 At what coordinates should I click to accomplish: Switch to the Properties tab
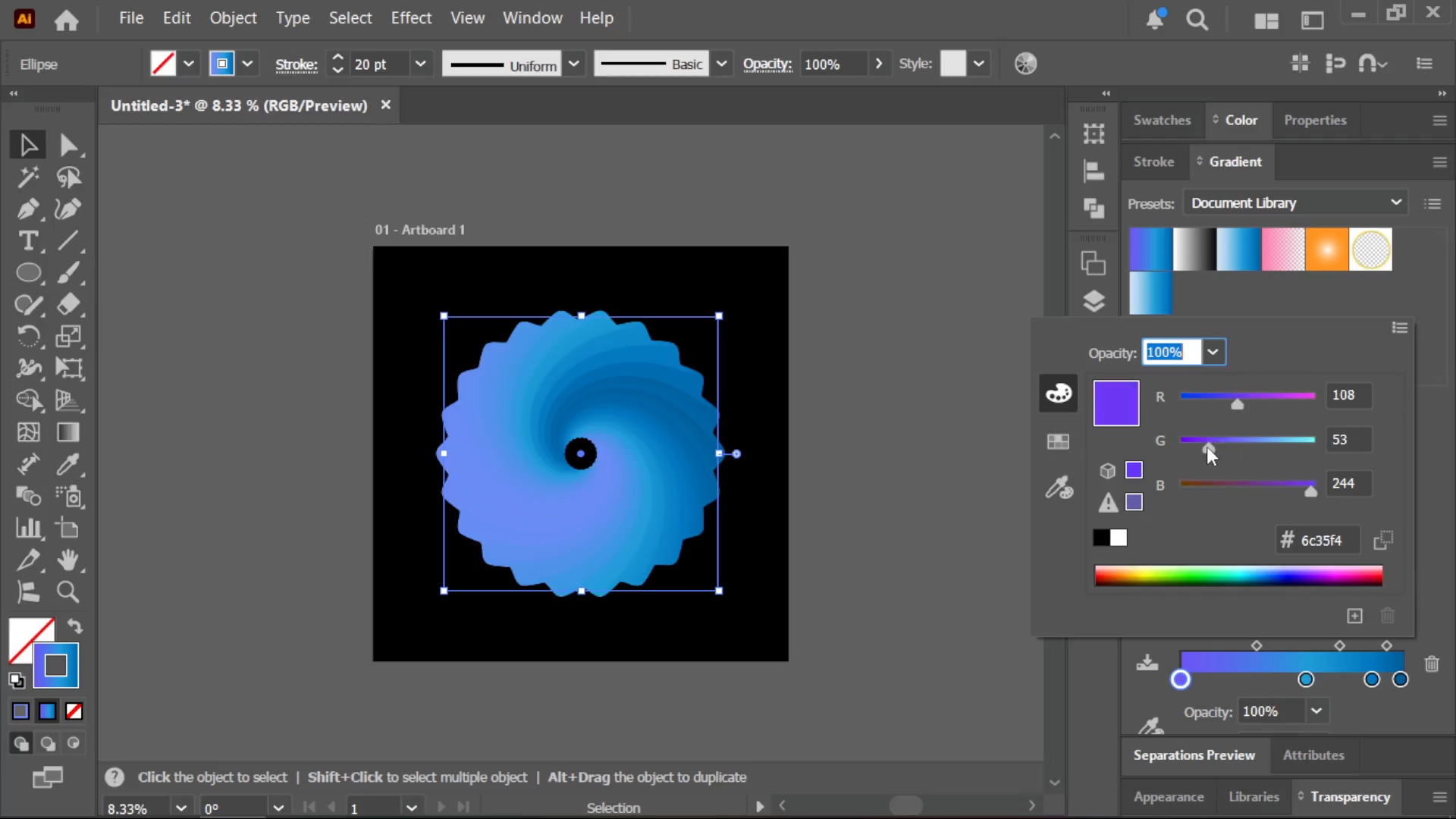coord(1315,121)
